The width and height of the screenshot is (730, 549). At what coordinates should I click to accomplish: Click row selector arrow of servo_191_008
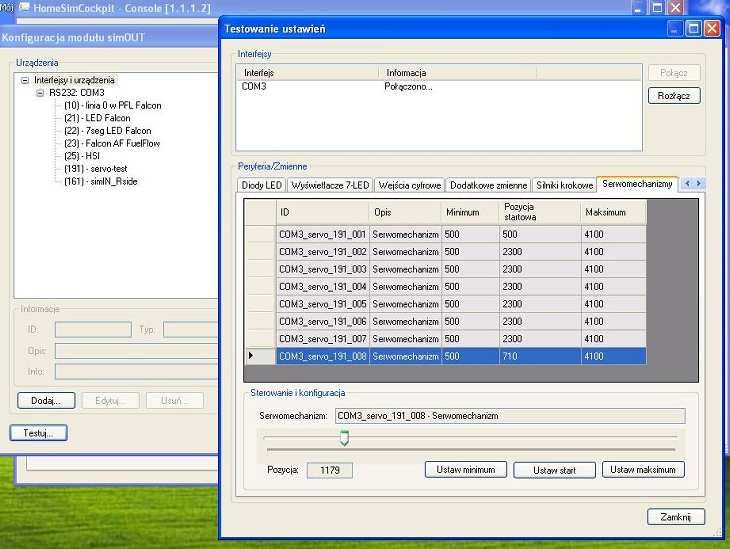[250, 356]
